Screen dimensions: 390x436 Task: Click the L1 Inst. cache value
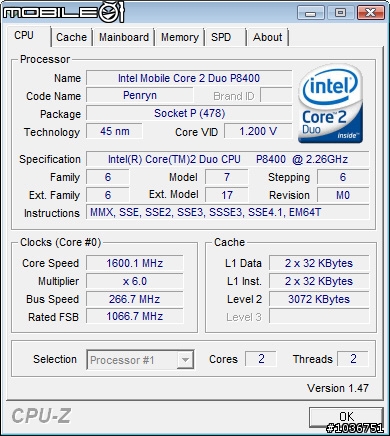click(319, 281)
